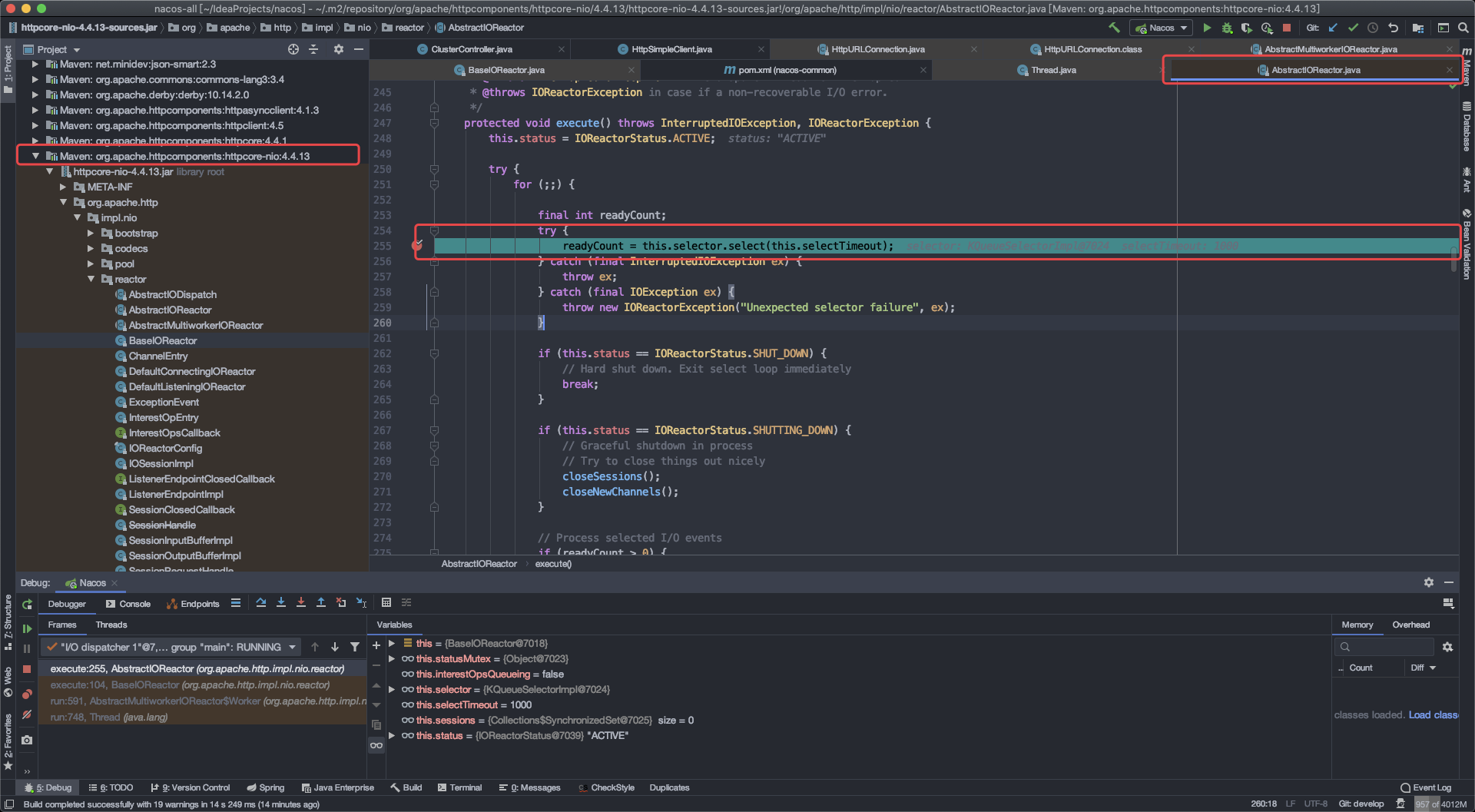Open debug panel settings gear
The height and width of the screenshot is (812, 1475).
pyautogui.click(x=1429, y=582)
